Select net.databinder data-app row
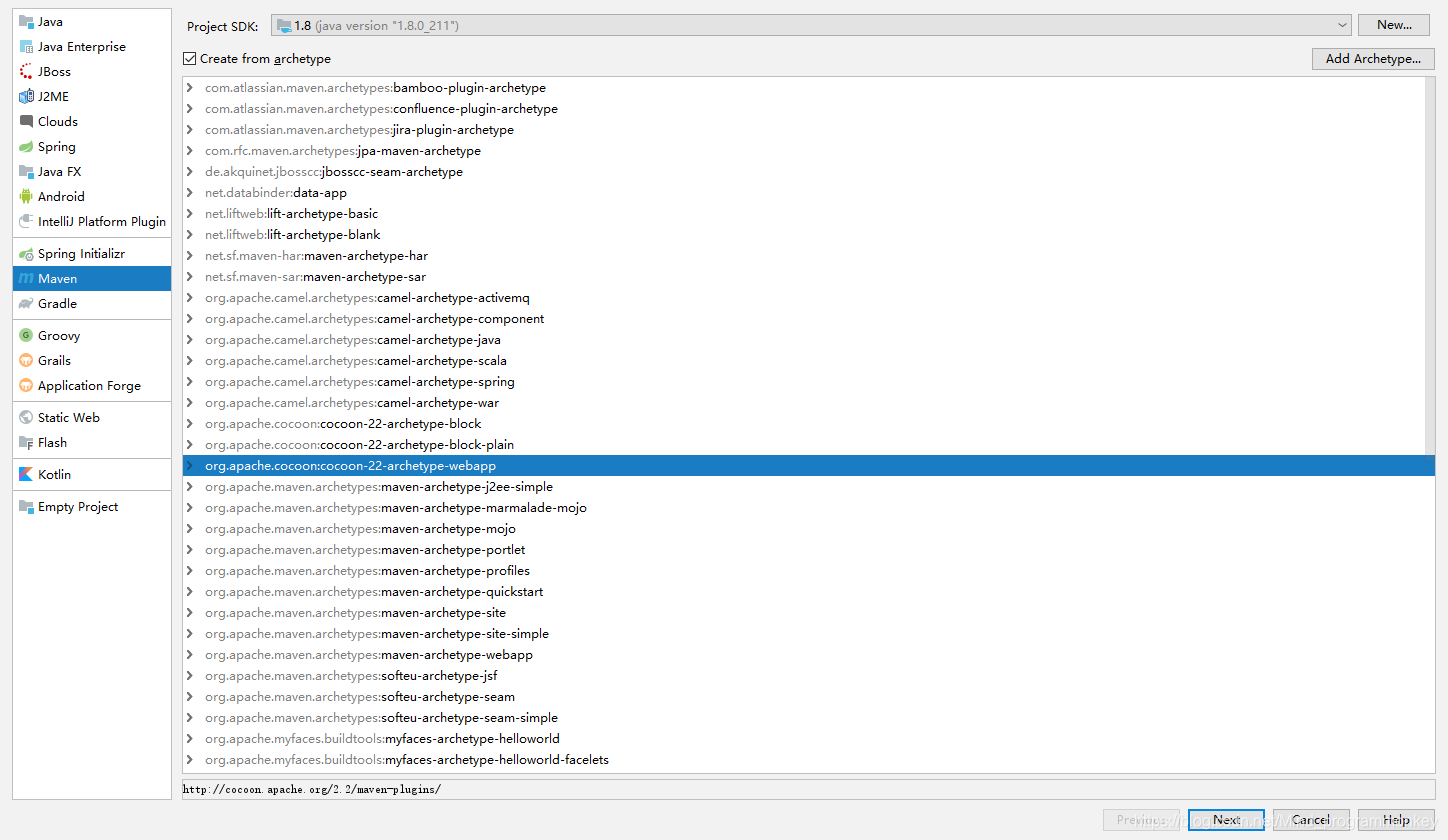The image size is (1448, 840). (x=804, y=193)
